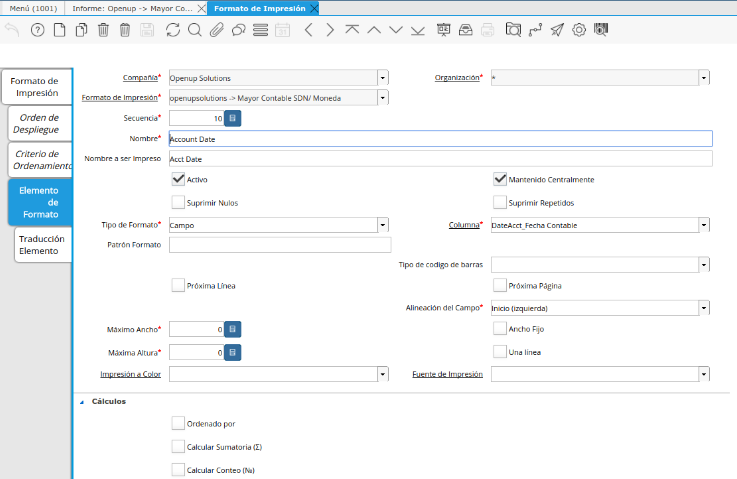737x479 pixels.
Task: Click the gear Process icon in toolbar
Action: pyautogui.click(x=579, y=30)
